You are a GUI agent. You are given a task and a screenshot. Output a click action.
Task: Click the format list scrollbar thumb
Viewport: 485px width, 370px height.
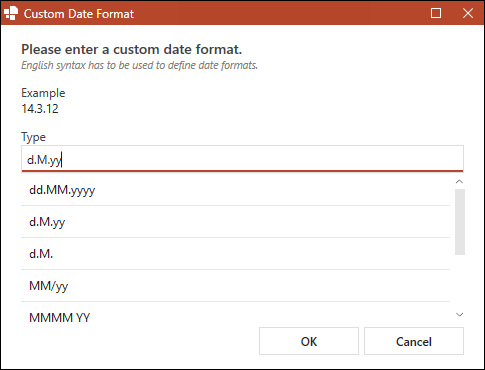click(x=460, y=222)
